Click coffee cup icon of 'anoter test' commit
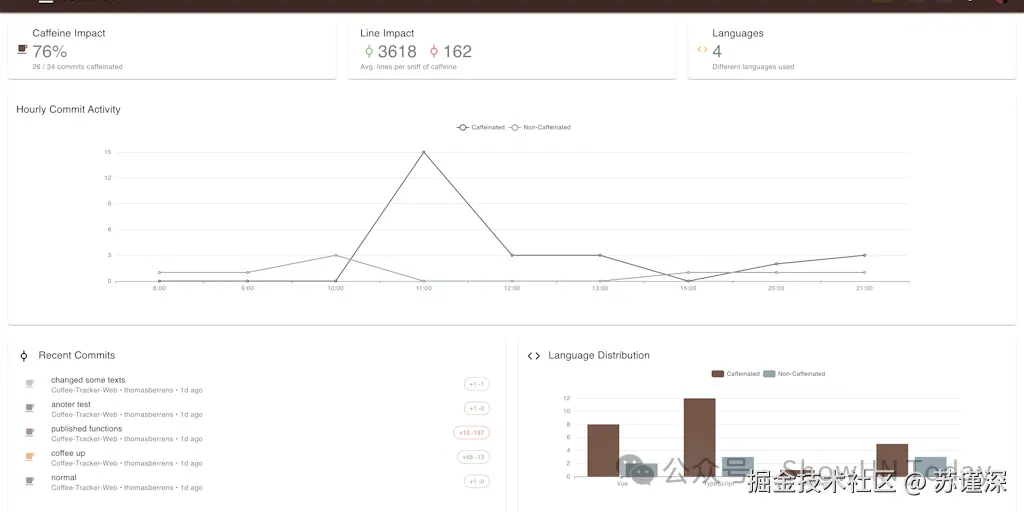This screenshot has width=1024, height=512. click(x=29, y=408)
